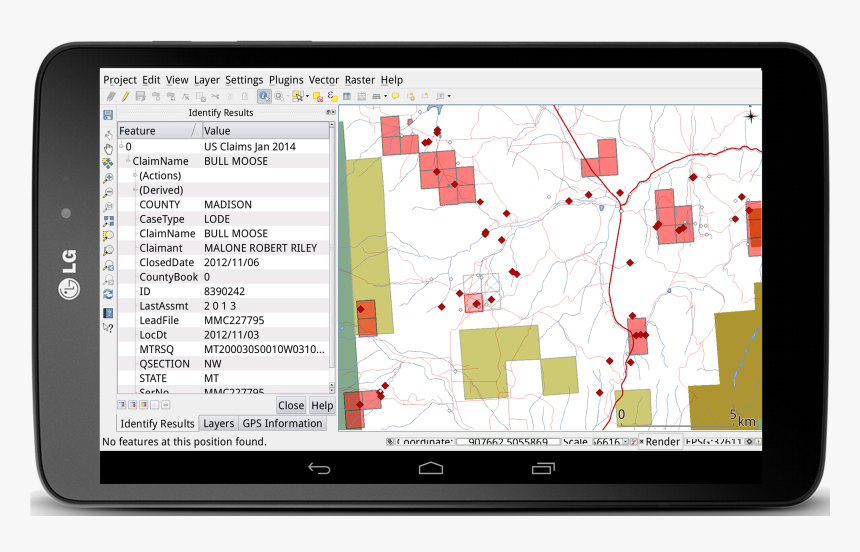Viewport: 860px width, 552px height.
Task: Click the Android back navigation button
Action: [x=319, y=468]
